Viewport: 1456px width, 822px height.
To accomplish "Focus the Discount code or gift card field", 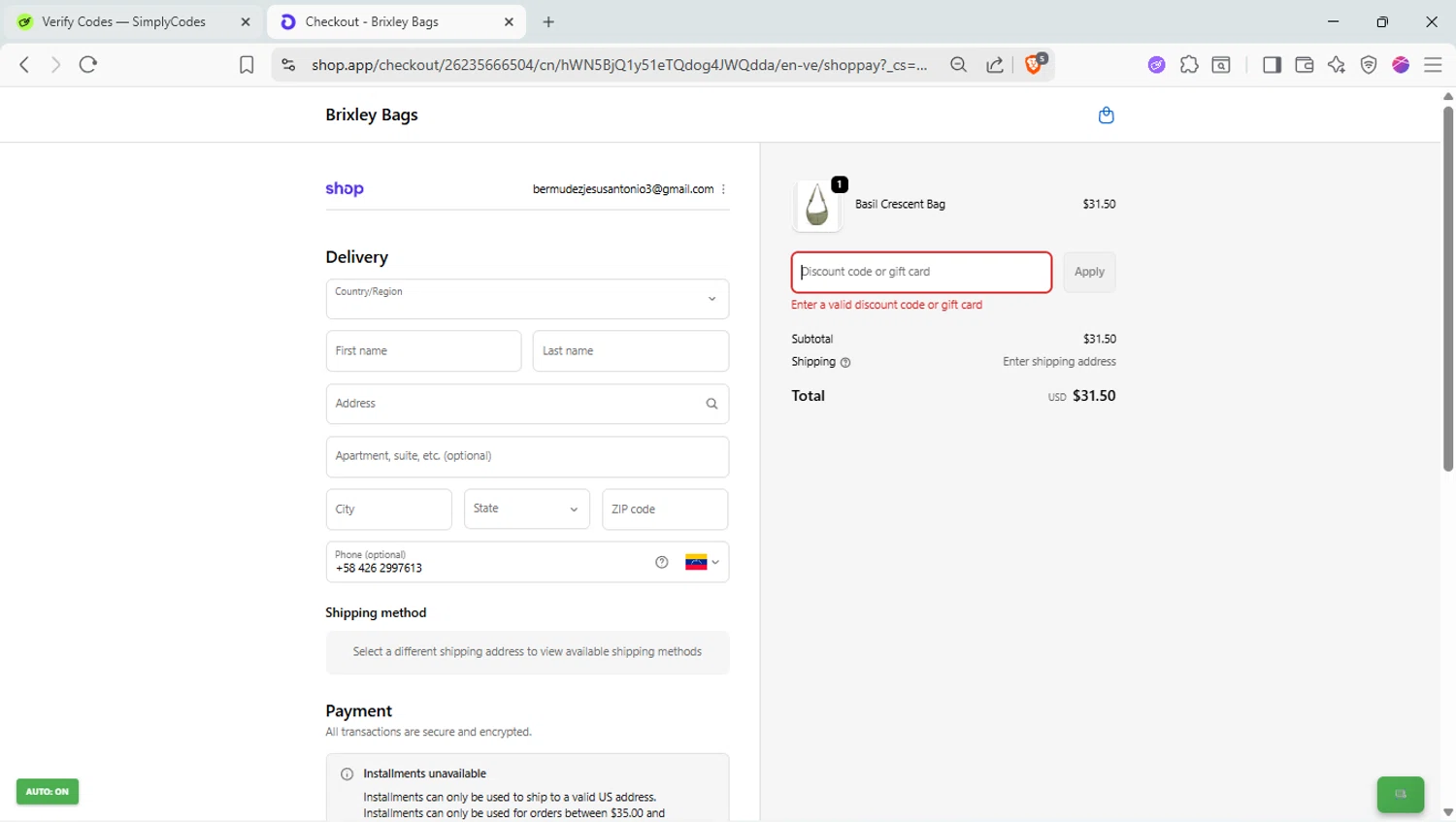I will pyautogui.click(x=921, y=272).
